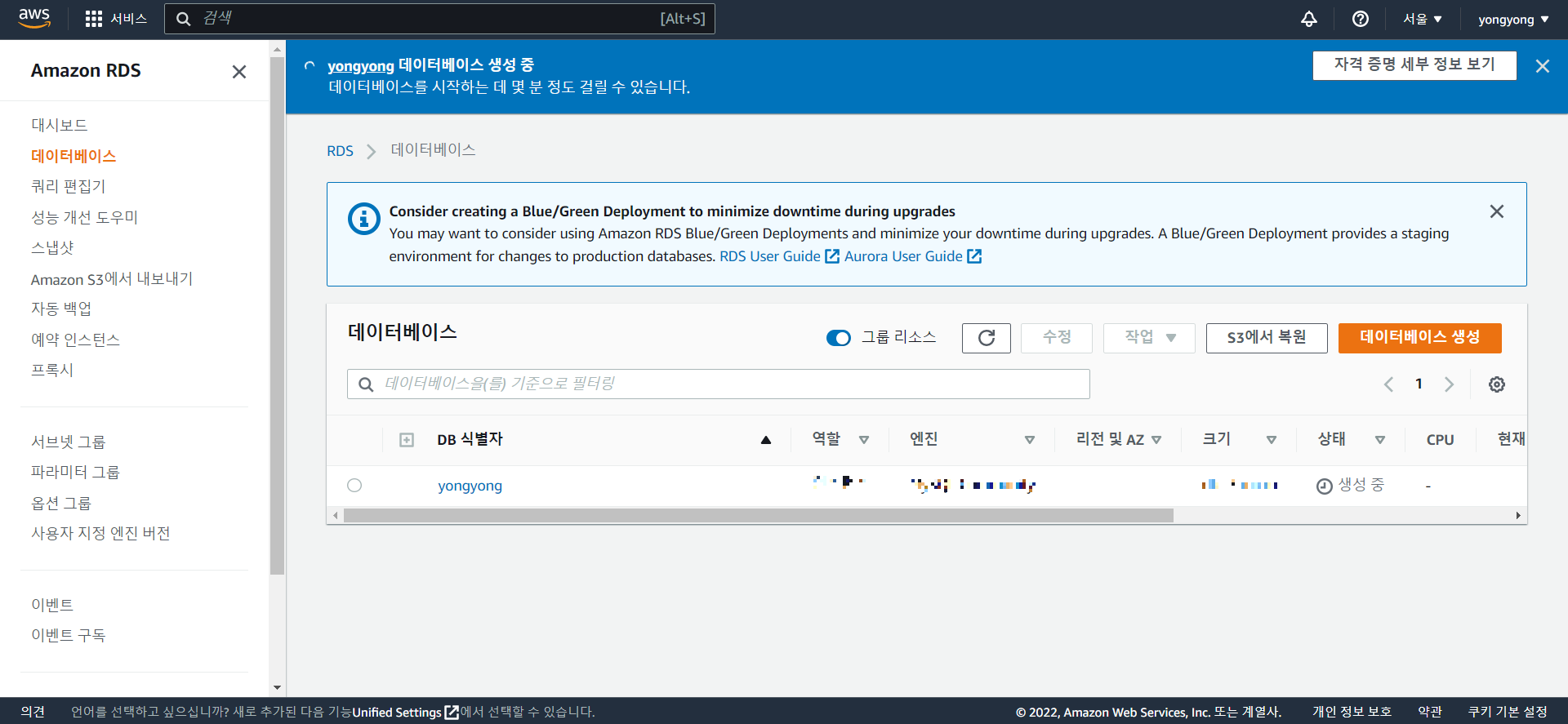This screenshot has width=1568, height=724.
Task: Open the help question mark icon
Action: point(1361,19)
